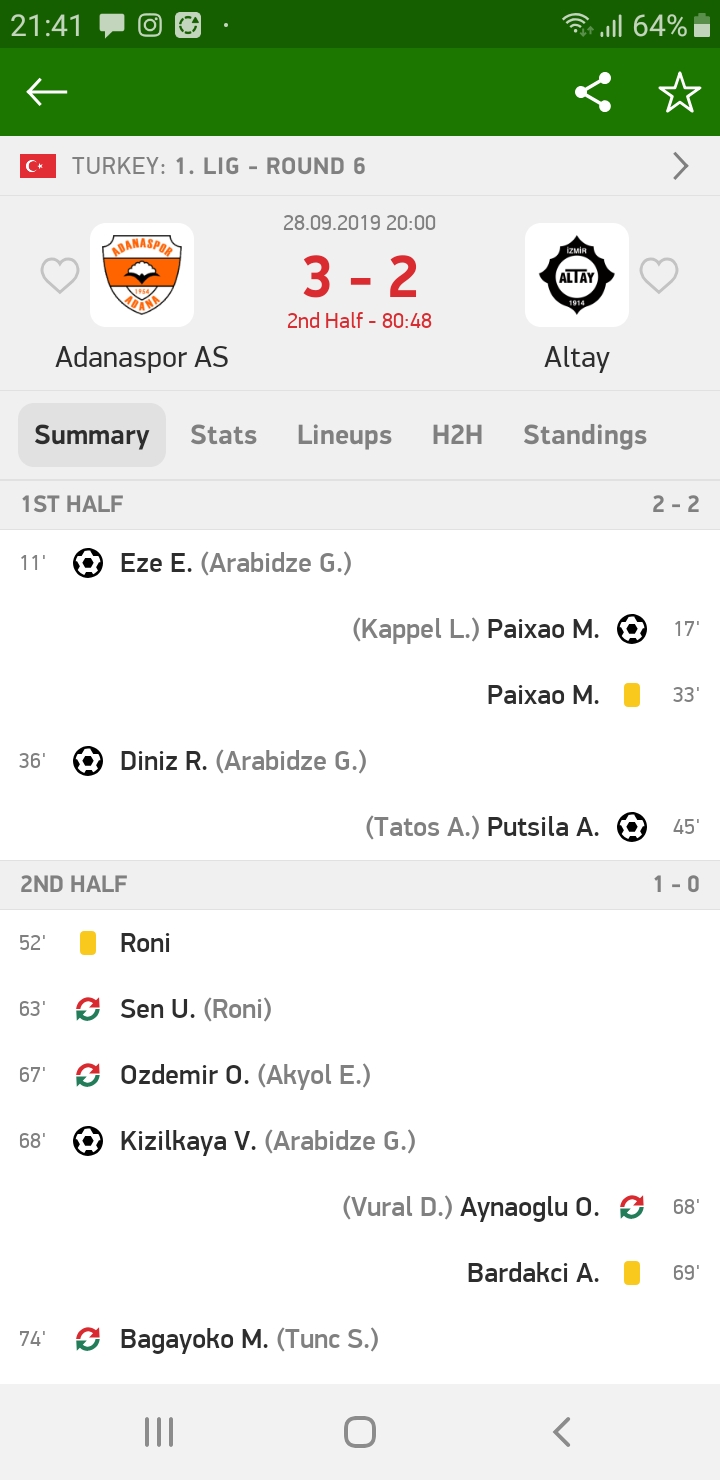The width and height of the screenshot is (720, 1480).
Task: Open Altay team logo
Action: point(577,275)
